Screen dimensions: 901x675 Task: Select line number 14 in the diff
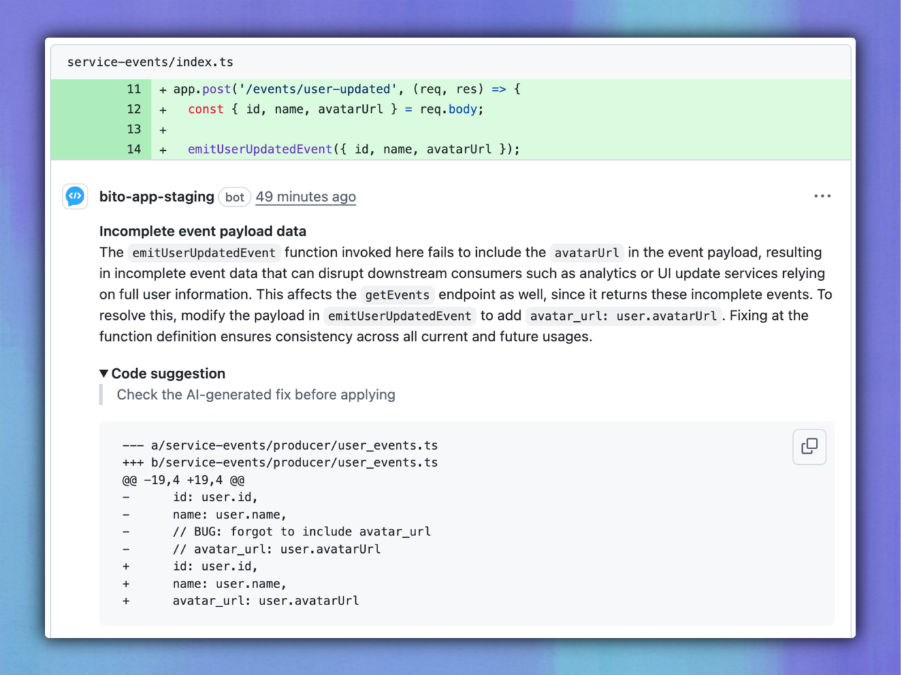133,149
